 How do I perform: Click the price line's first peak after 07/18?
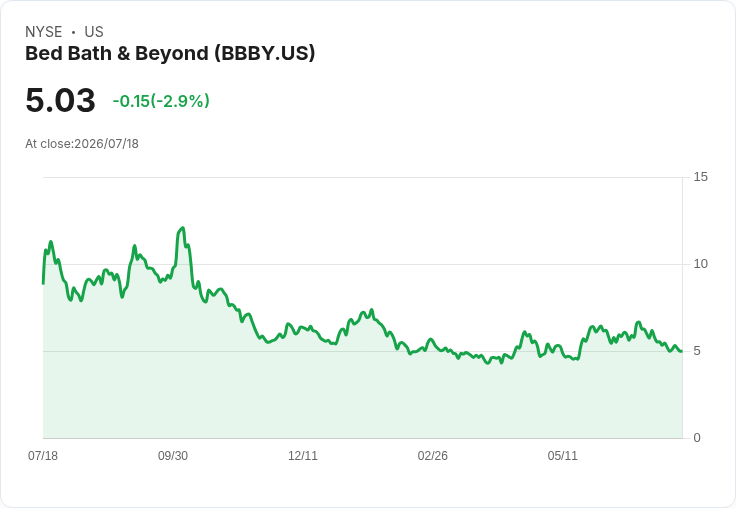51,242
